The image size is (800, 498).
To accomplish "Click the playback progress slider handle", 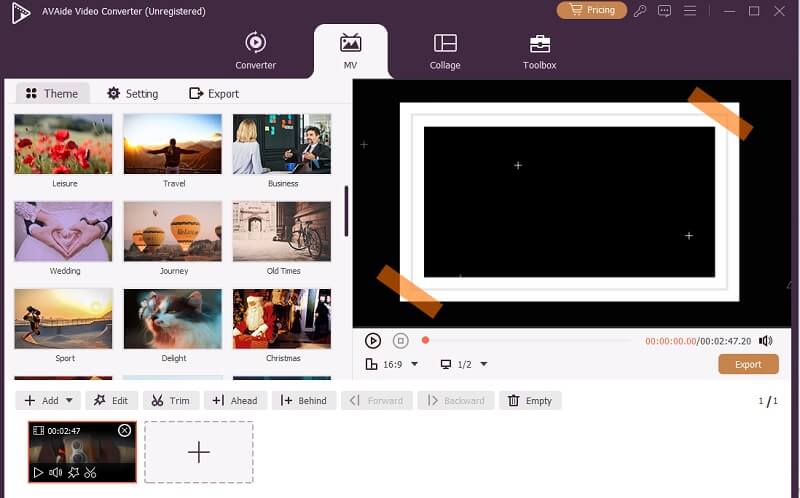I will pyautogui.click(x=425, y=341).
